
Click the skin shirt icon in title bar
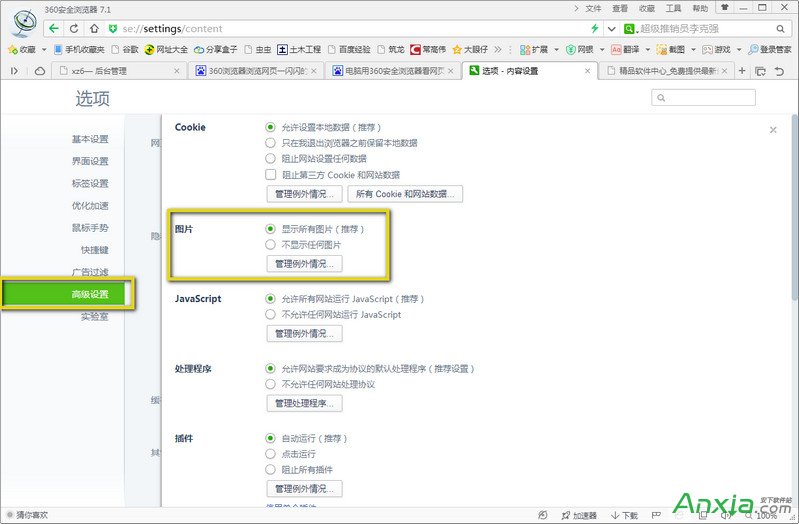click(725, 8)
